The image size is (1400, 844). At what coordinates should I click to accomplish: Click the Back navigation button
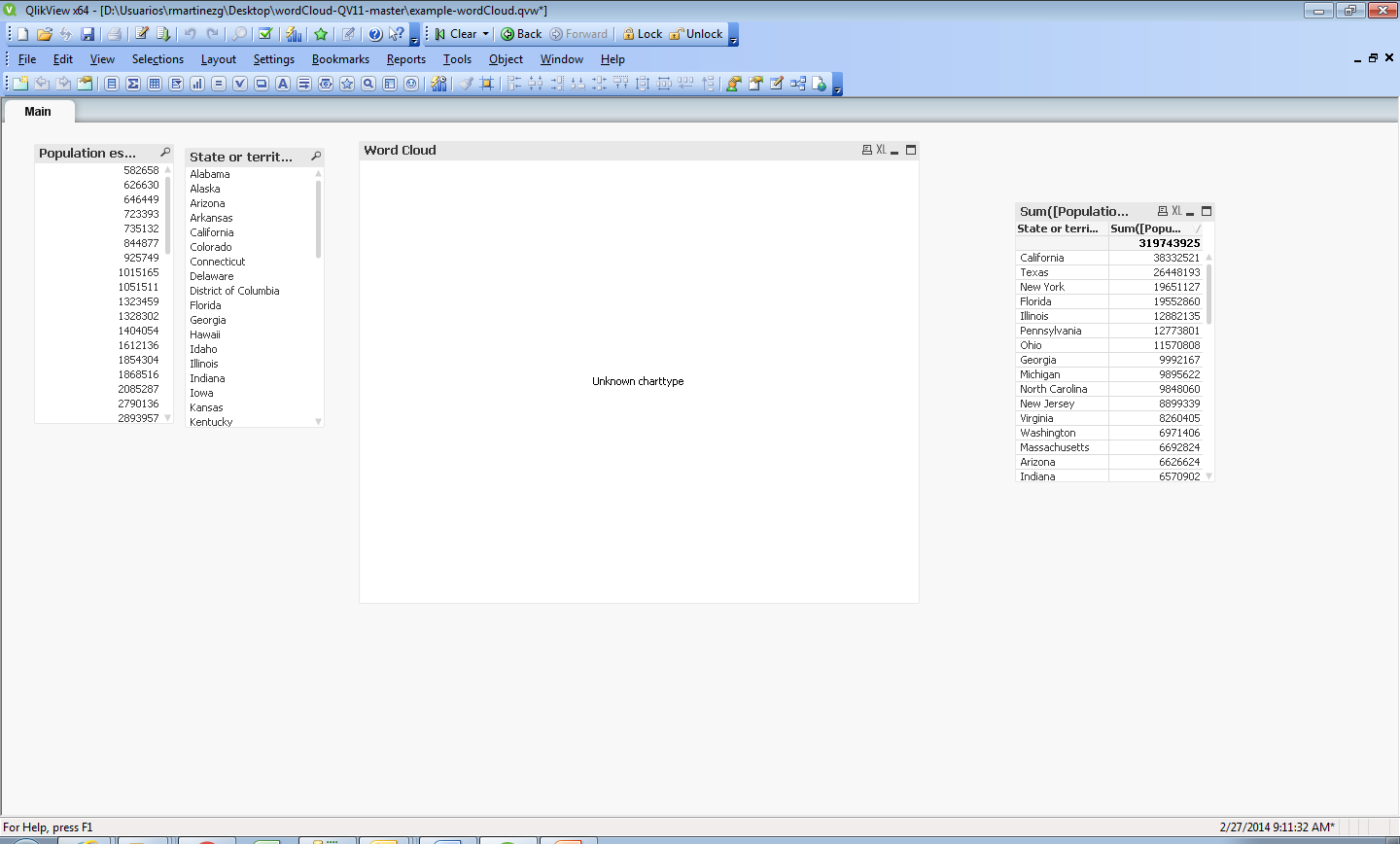[x=521, y=34]
